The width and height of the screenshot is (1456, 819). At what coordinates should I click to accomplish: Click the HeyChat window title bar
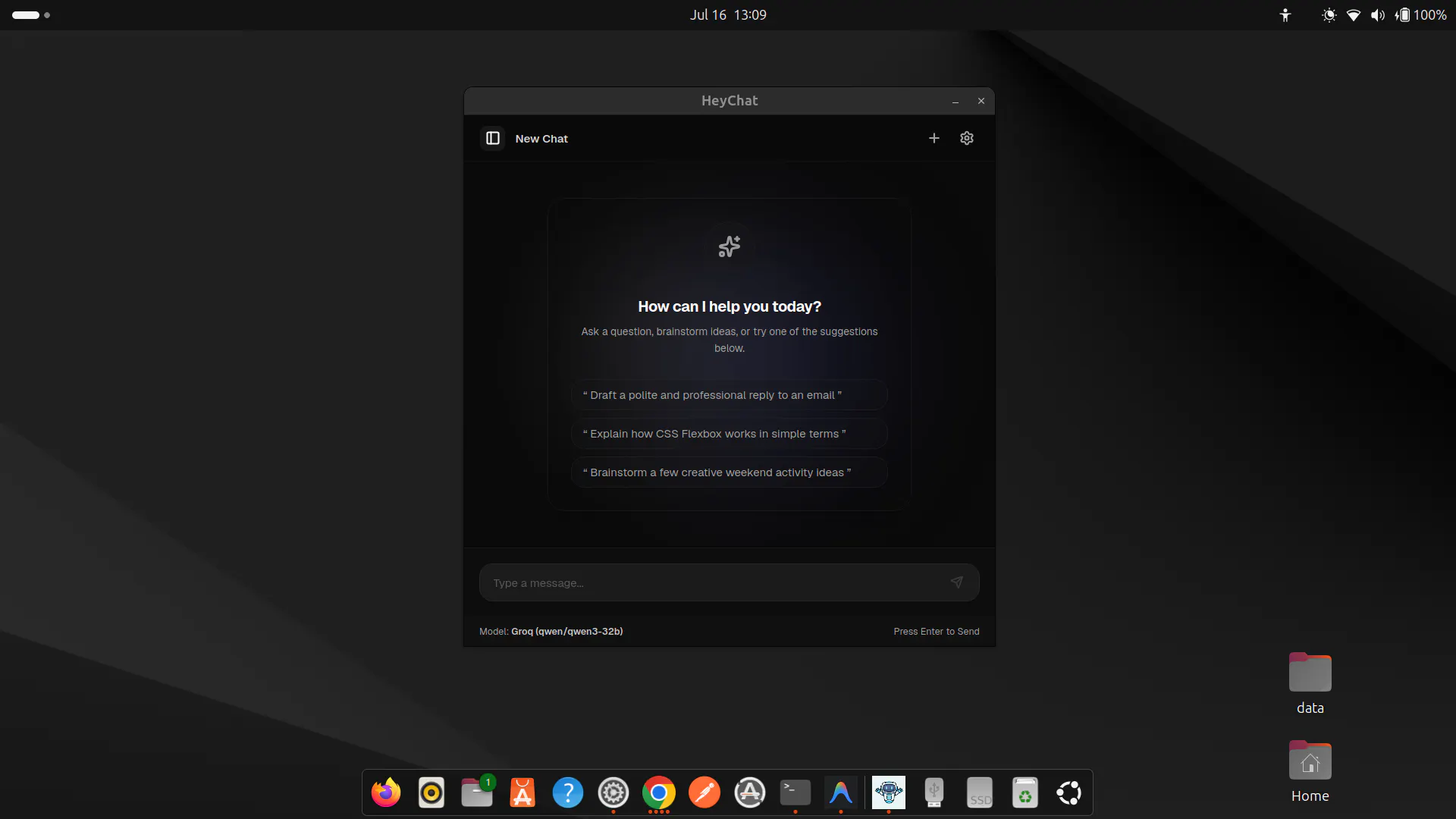point(730,101)
